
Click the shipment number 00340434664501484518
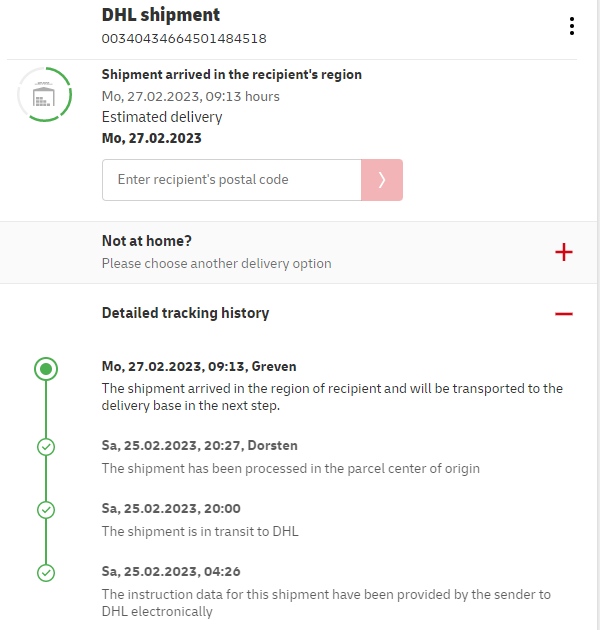point(184,39)
